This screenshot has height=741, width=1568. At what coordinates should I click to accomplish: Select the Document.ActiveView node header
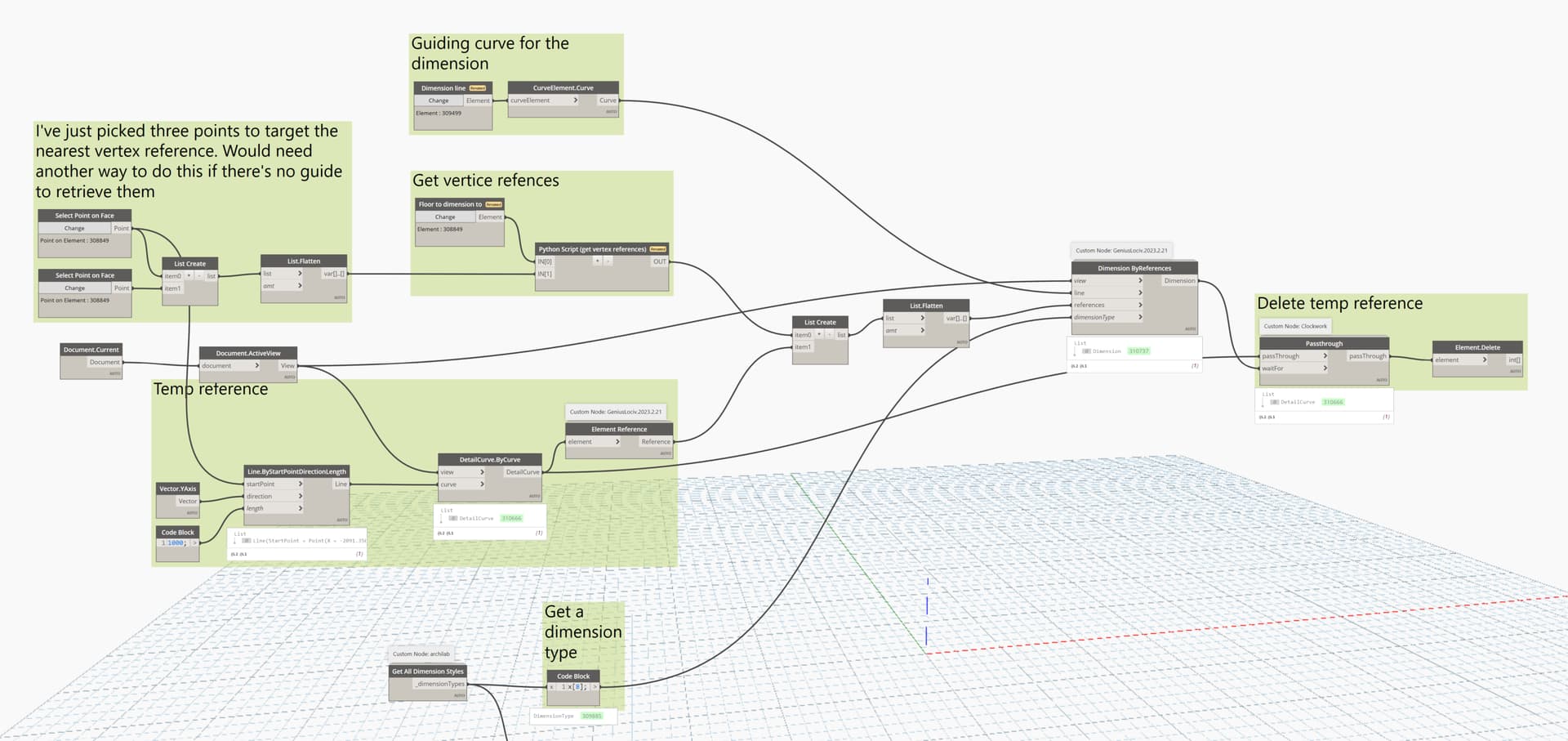[x=248, y=354]
